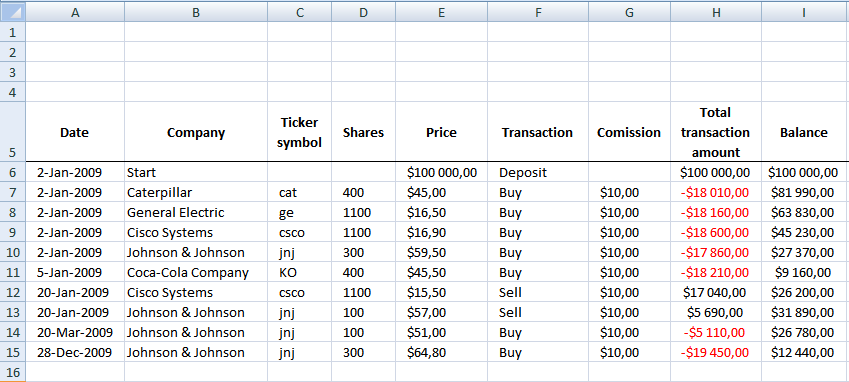Click the Ticker symbol header cell
Screen dimensions: 849x382
[x=299, y=131]
